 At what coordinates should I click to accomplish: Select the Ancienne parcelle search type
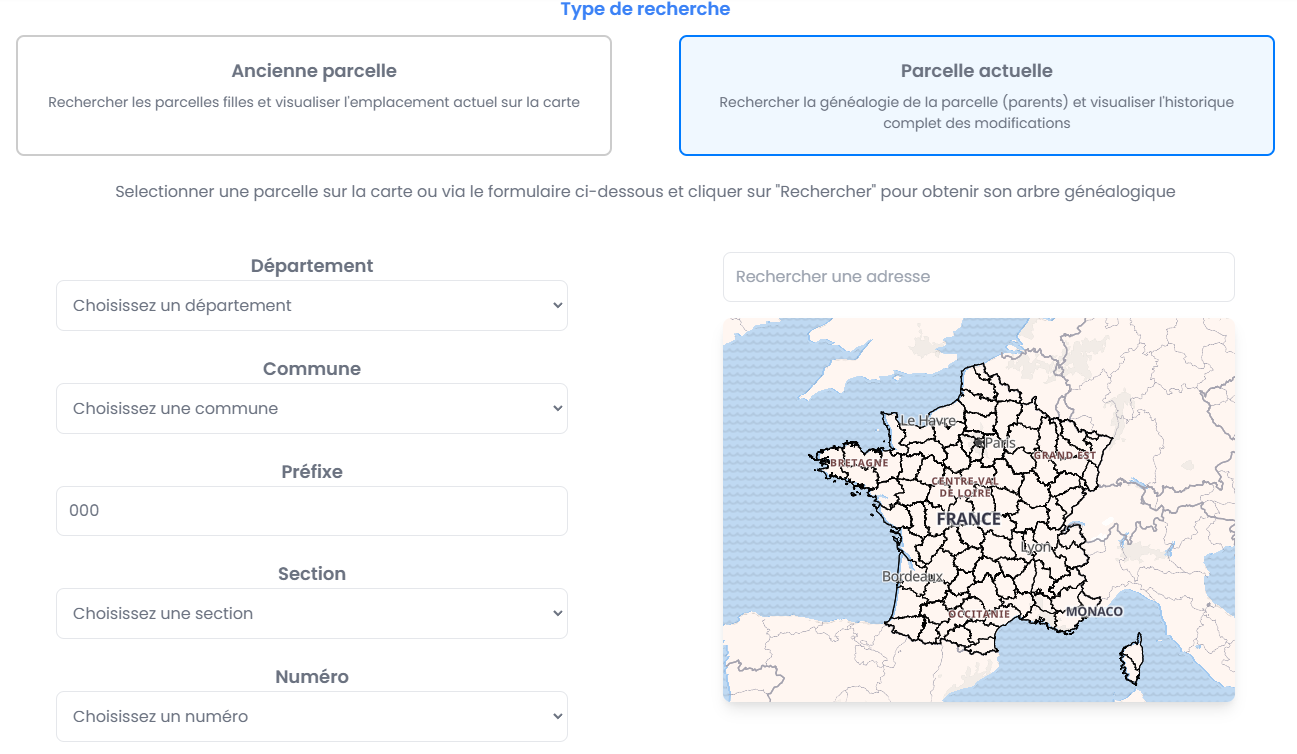click(314, 96)
